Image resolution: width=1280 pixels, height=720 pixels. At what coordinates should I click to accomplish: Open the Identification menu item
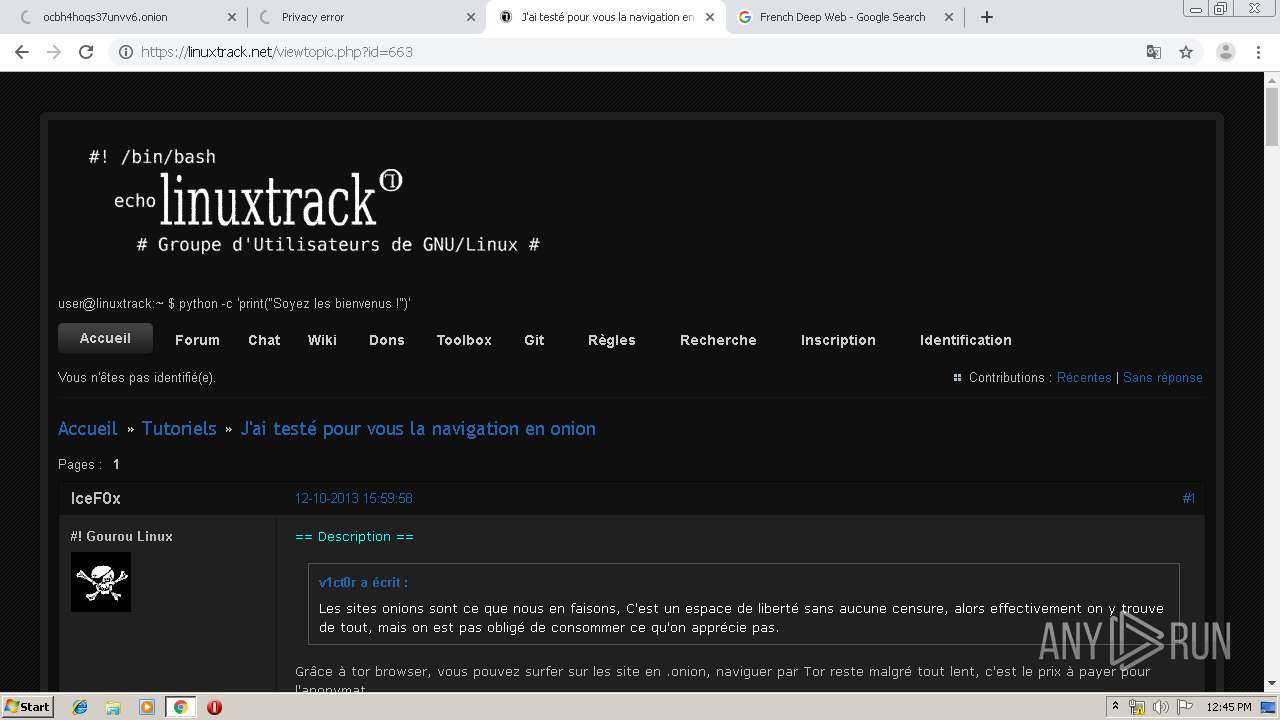(965, 340)
